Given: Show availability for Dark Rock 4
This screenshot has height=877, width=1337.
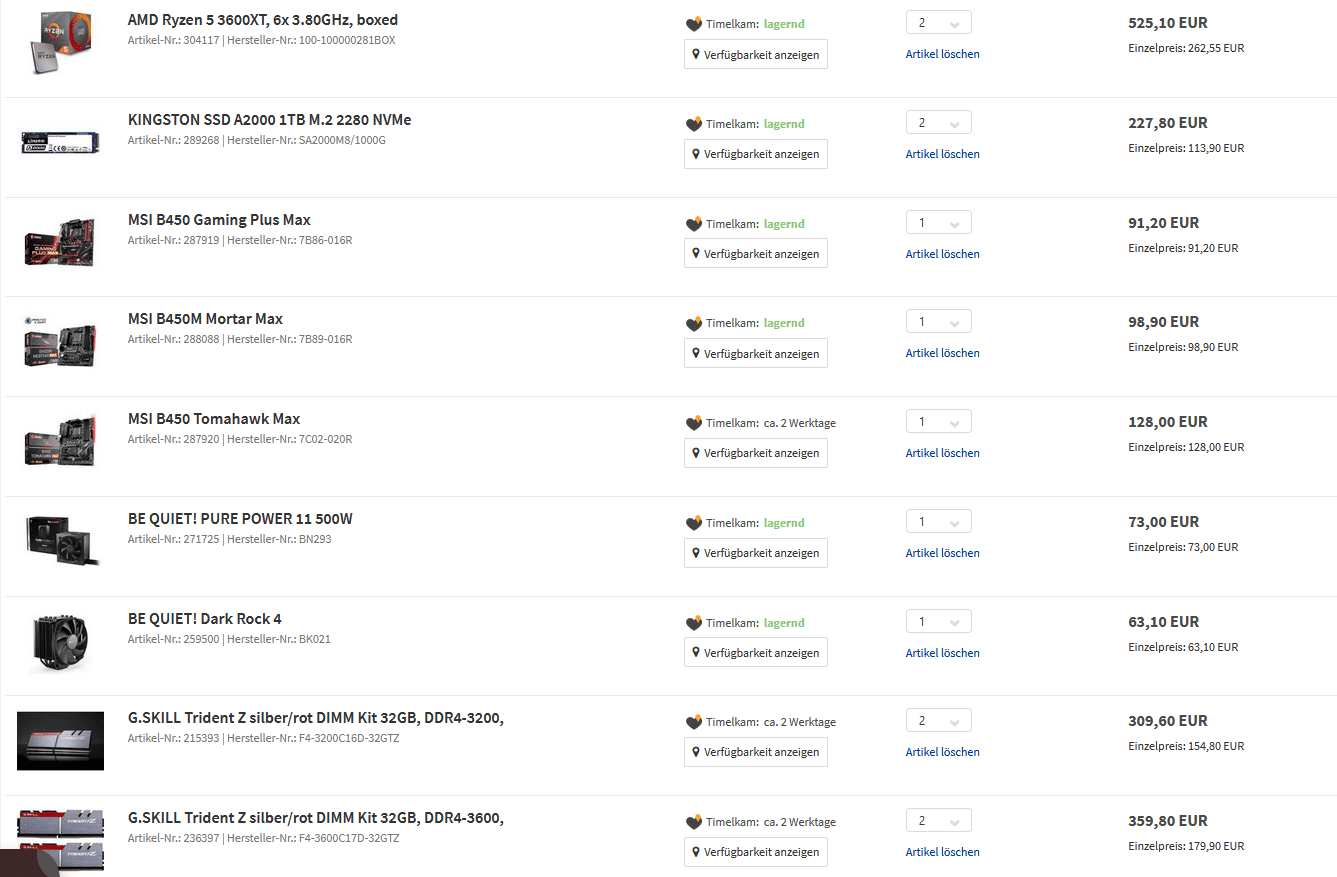Looking at the screenshot, I should pyautogui.click(x=756, y=652).
